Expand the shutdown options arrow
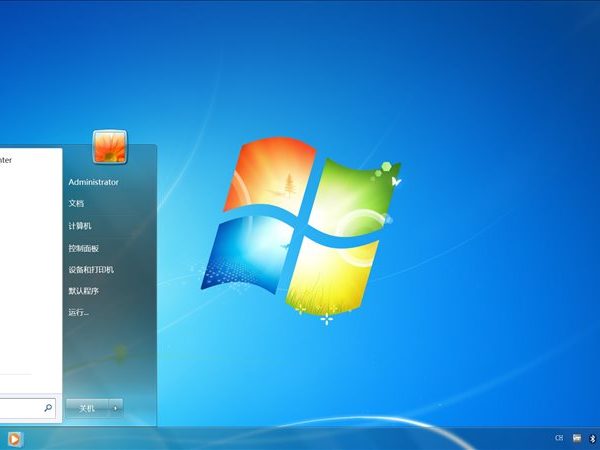 pyautogui.click(x=116, y=407)
